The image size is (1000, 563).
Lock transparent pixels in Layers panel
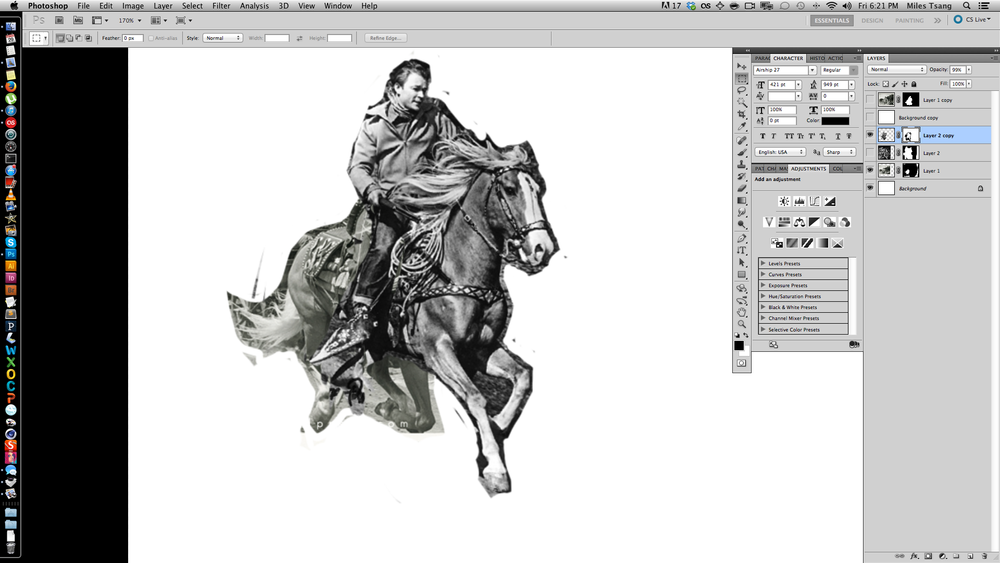[x=885, y=84]
